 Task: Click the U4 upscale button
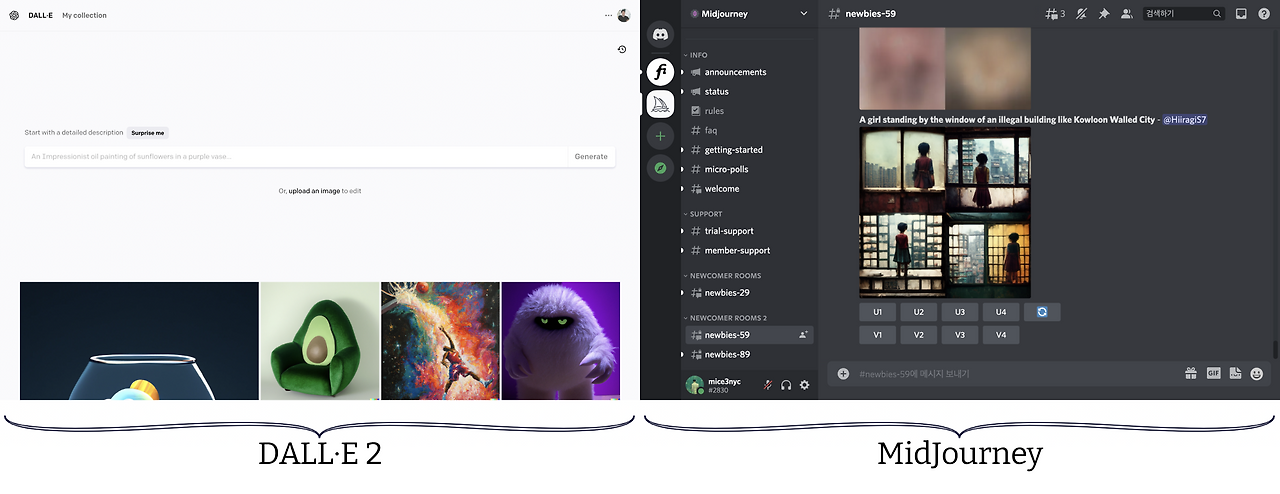(1000, 312)
